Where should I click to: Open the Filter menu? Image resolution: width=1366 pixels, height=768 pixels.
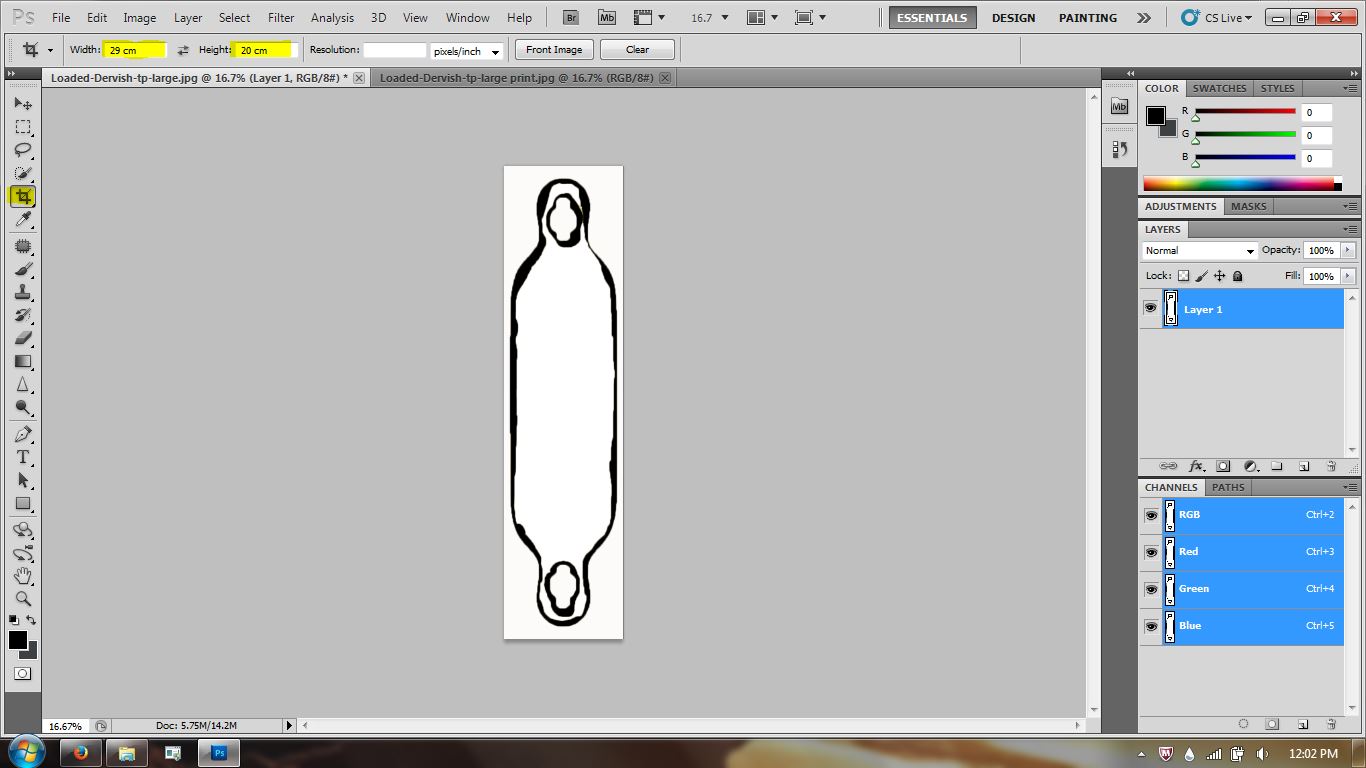(x=280, y=17)
